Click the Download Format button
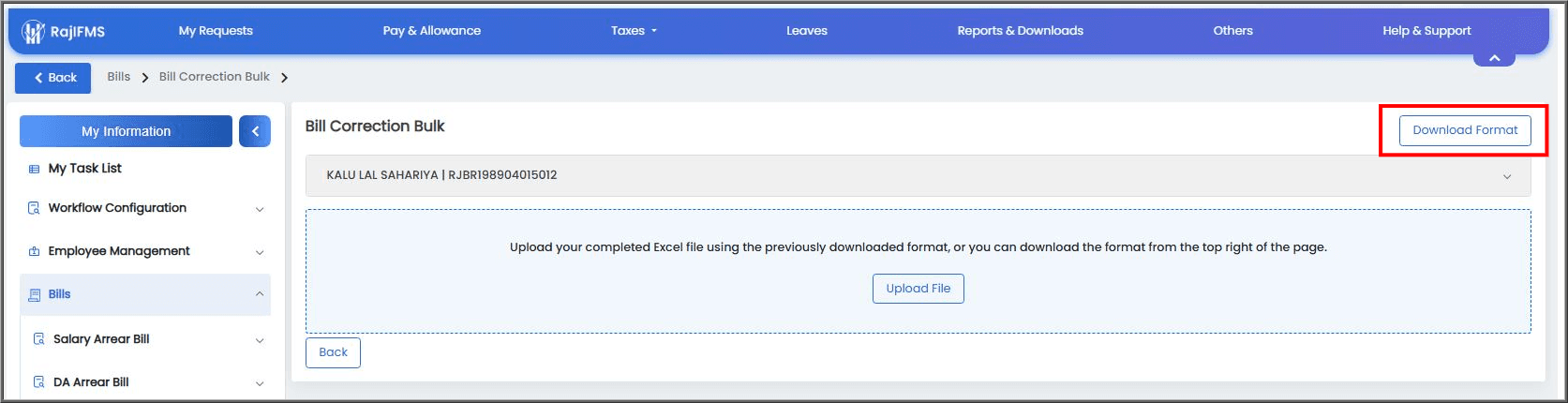The image size is (1568, 403). click(1465, 130)
